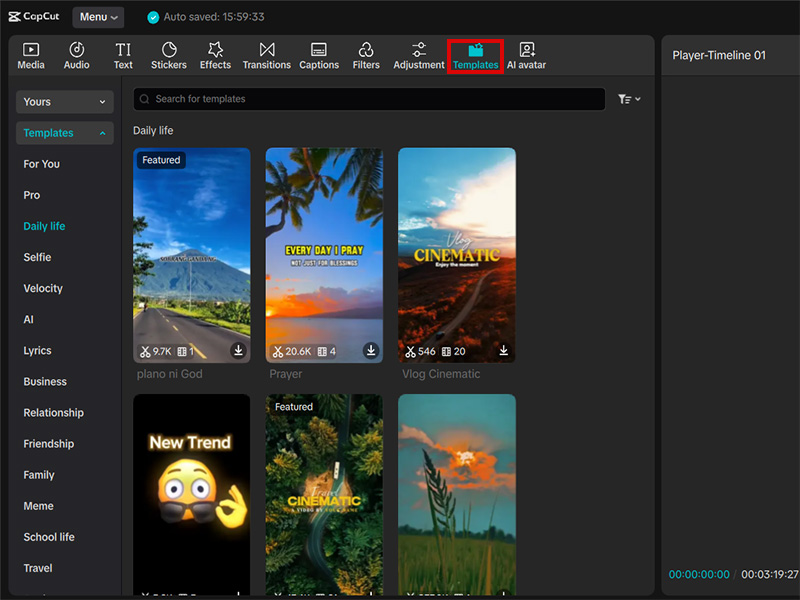Select the Text tool tab
The width and height of the screenshot is (800, 600).
coord(123,56)
